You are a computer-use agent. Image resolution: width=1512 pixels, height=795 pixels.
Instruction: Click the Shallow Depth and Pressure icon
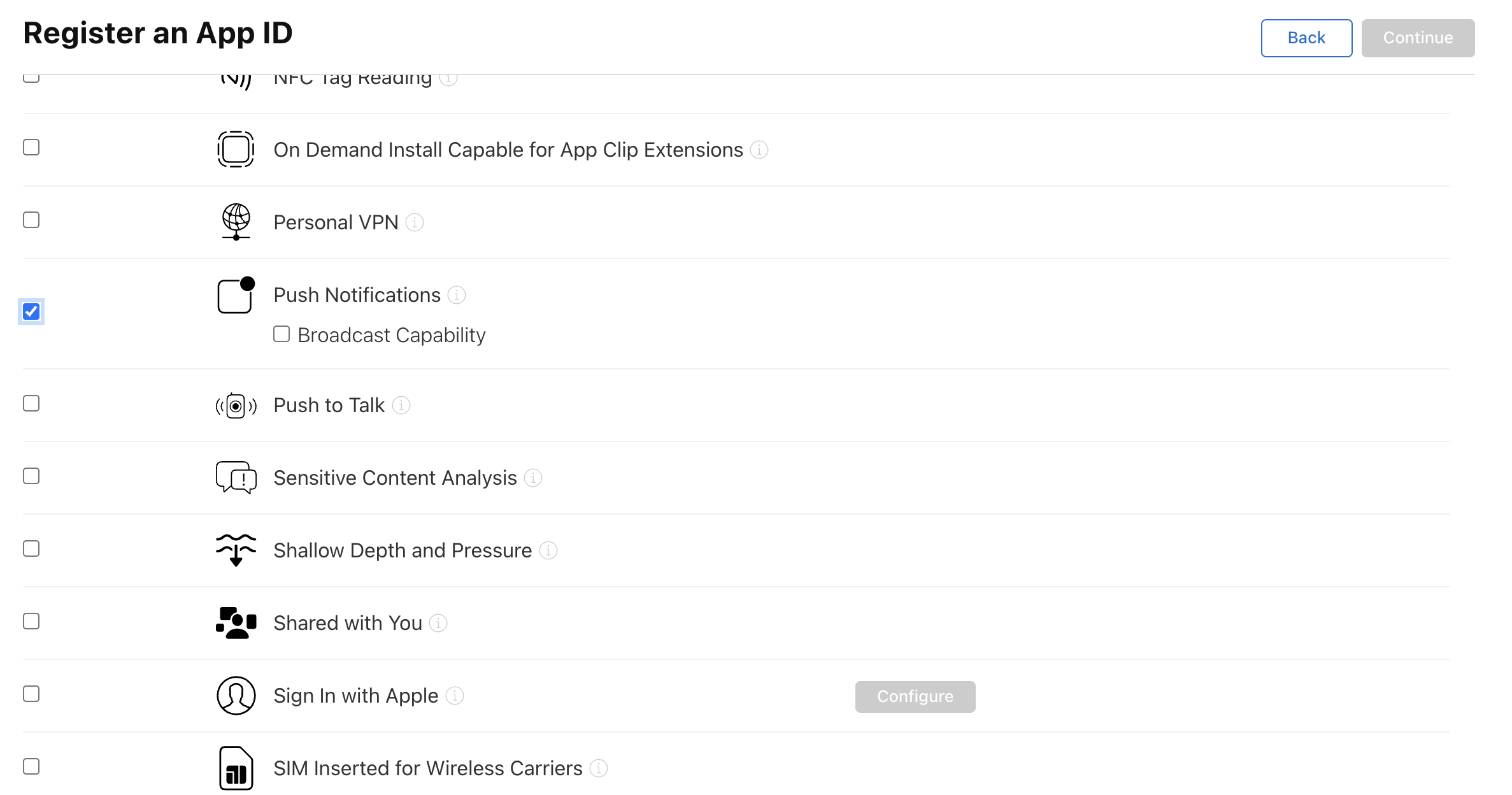[236, 550]
